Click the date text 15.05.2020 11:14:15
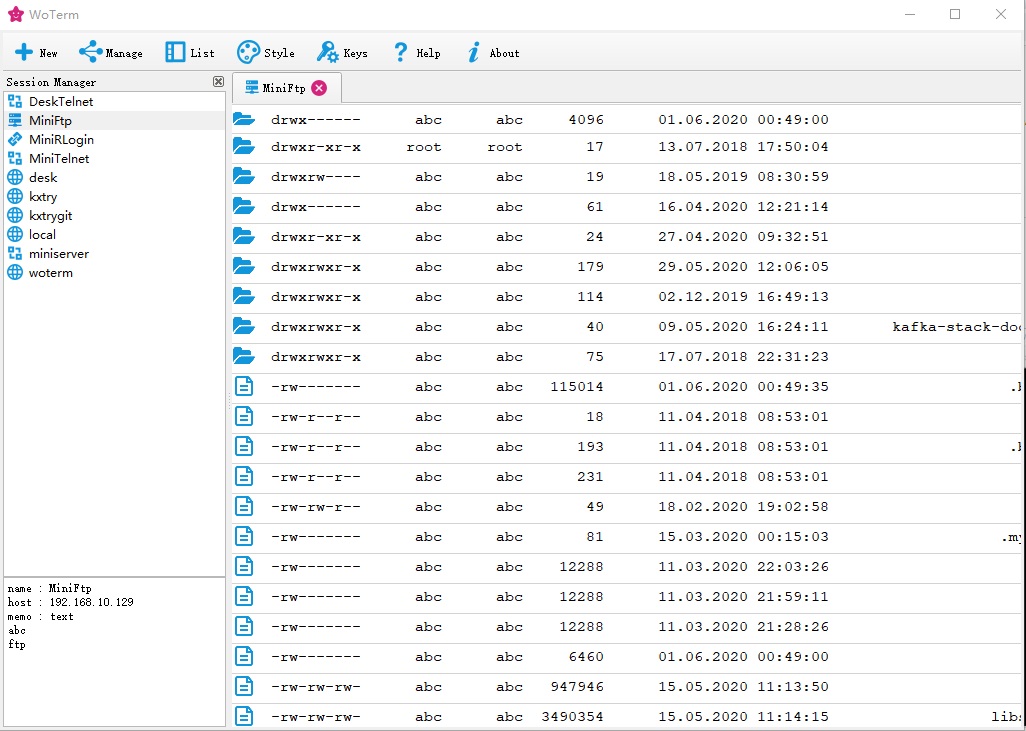Viewport: 1026px width, 731px height. pos(743,717)
